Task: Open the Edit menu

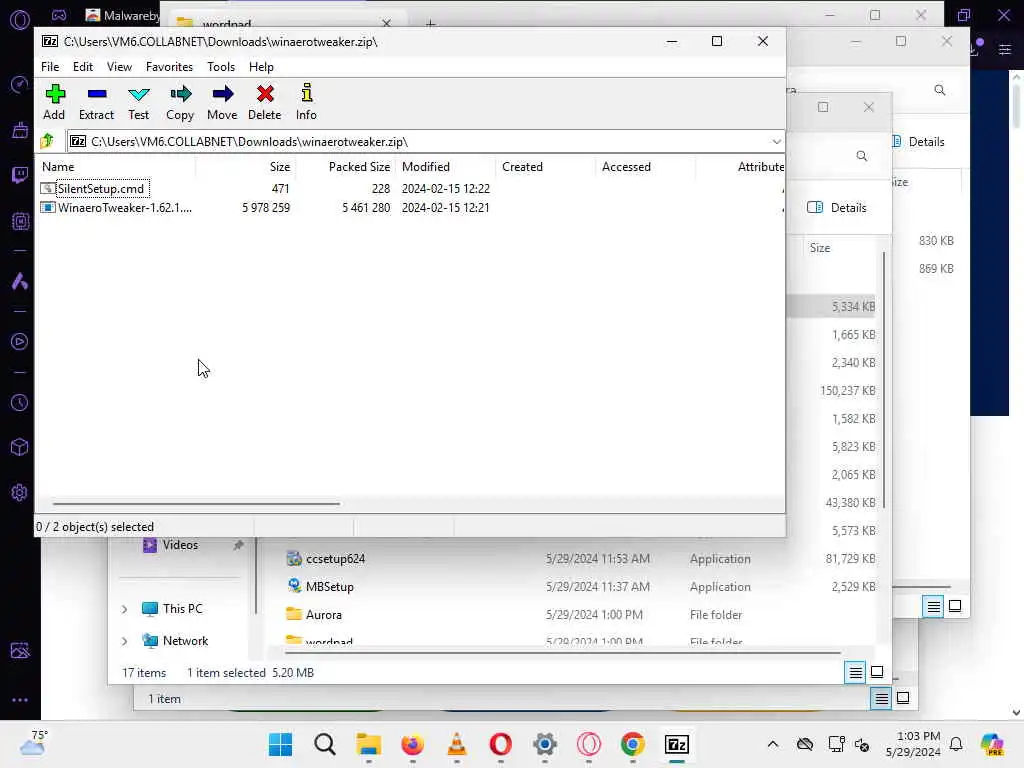Action: coord(83,67)
